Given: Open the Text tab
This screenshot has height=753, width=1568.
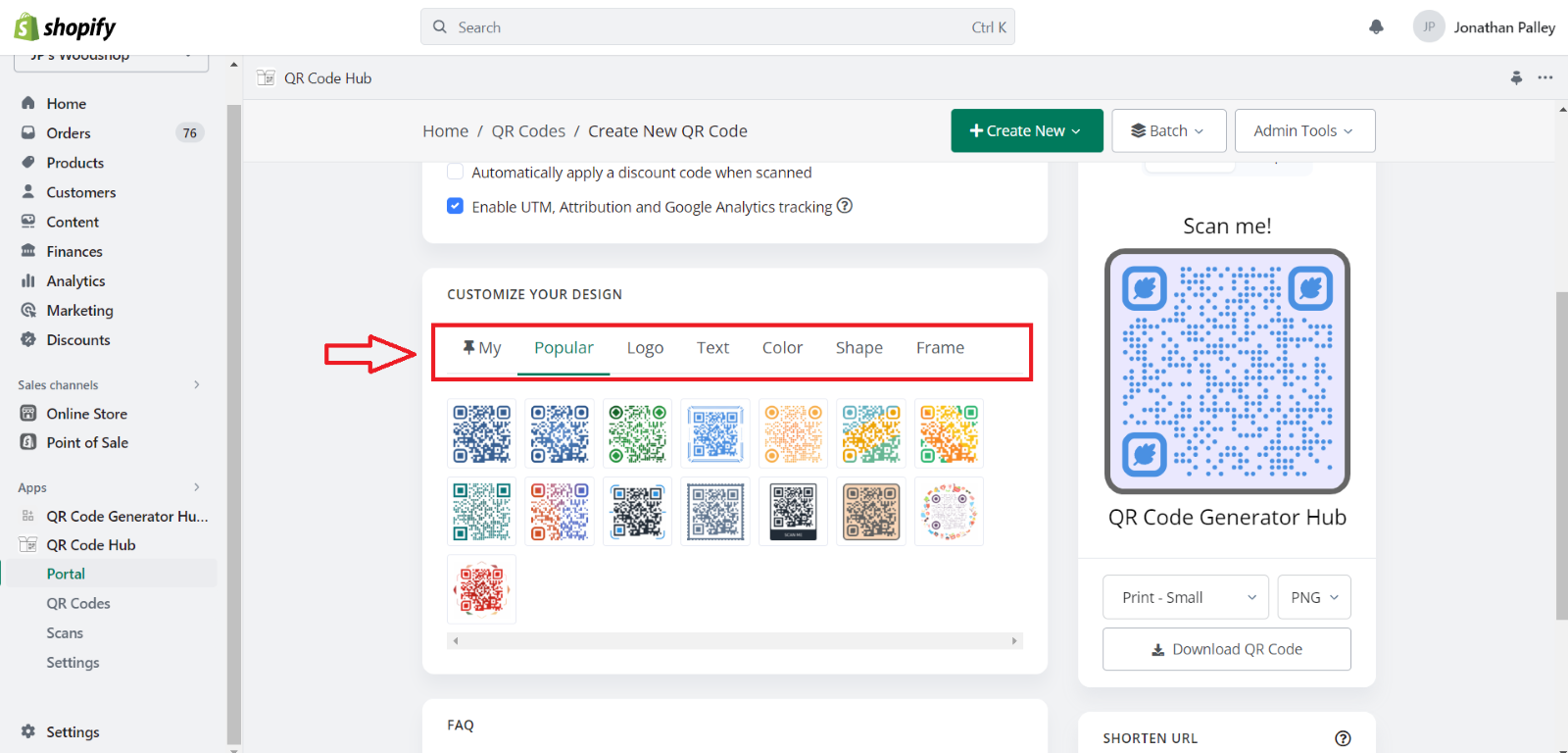Looking at the screenshot, I should (712, 348).
